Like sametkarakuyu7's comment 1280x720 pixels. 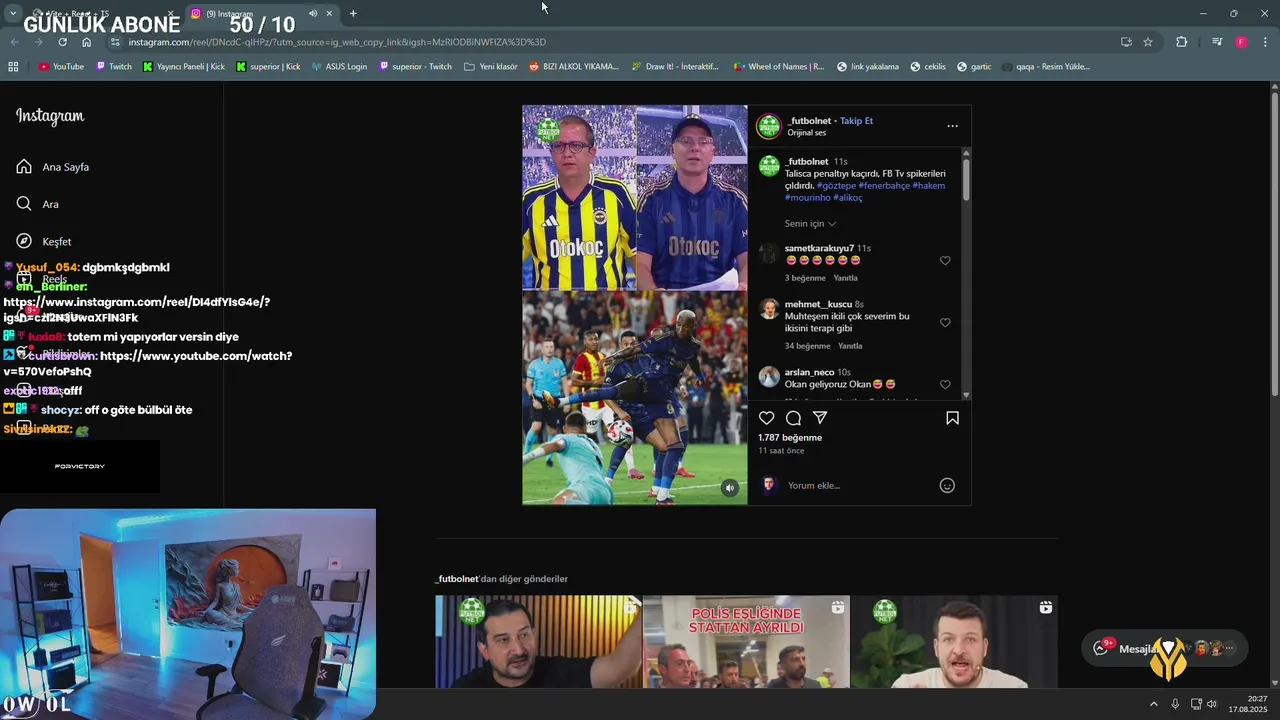pyautogui.click(x=945, y=261)
